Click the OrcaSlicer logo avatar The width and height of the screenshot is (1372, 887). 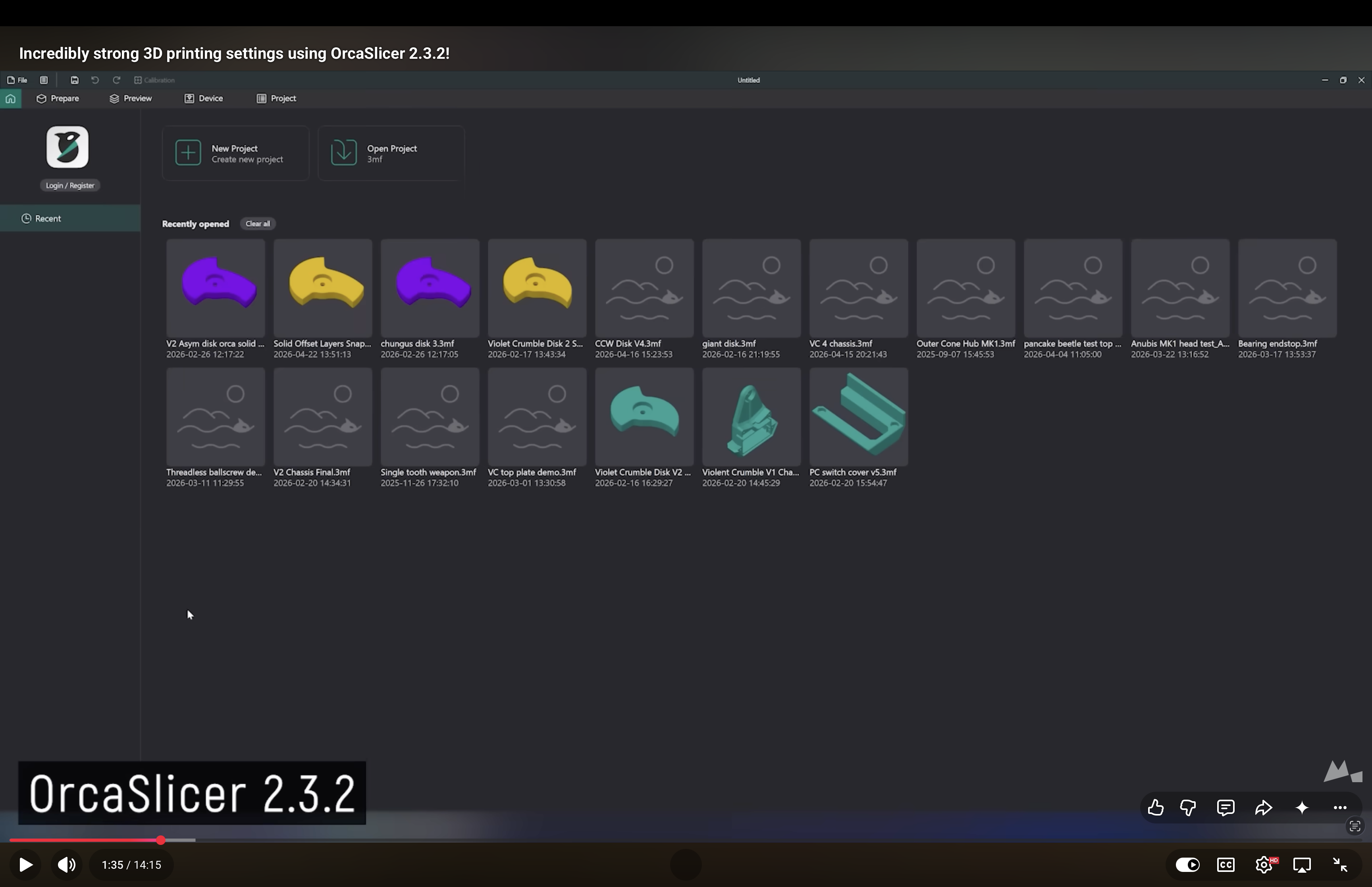(67, 147)
